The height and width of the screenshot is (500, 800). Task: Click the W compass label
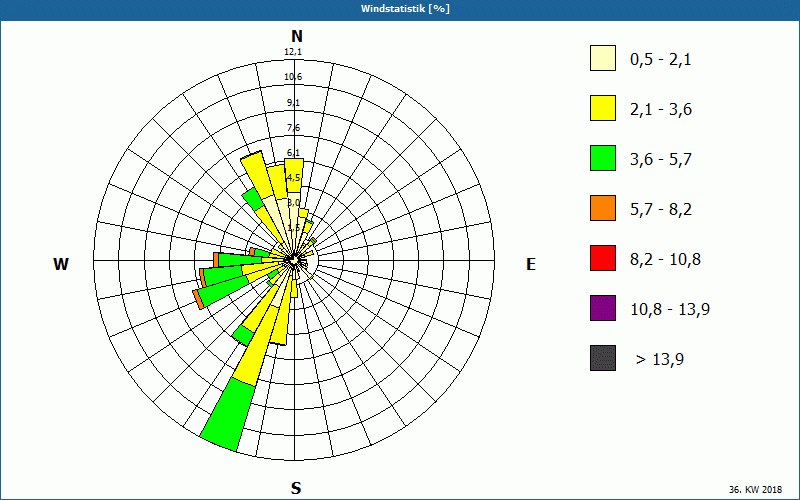coord(61,264)
